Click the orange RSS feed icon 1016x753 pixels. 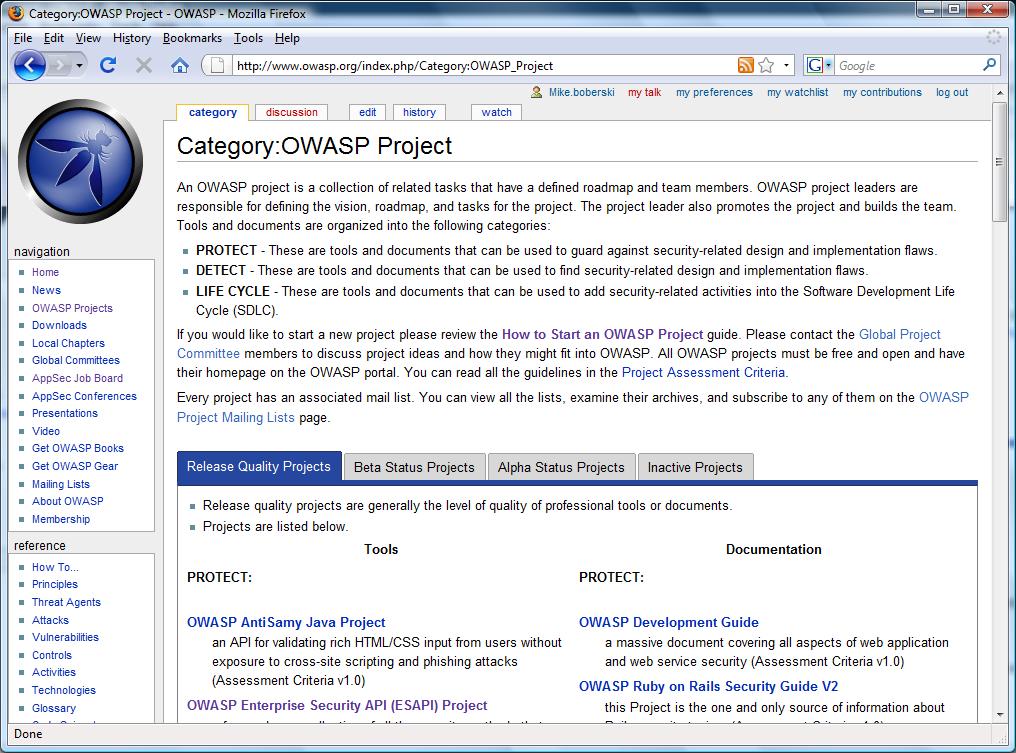(745, 65)
